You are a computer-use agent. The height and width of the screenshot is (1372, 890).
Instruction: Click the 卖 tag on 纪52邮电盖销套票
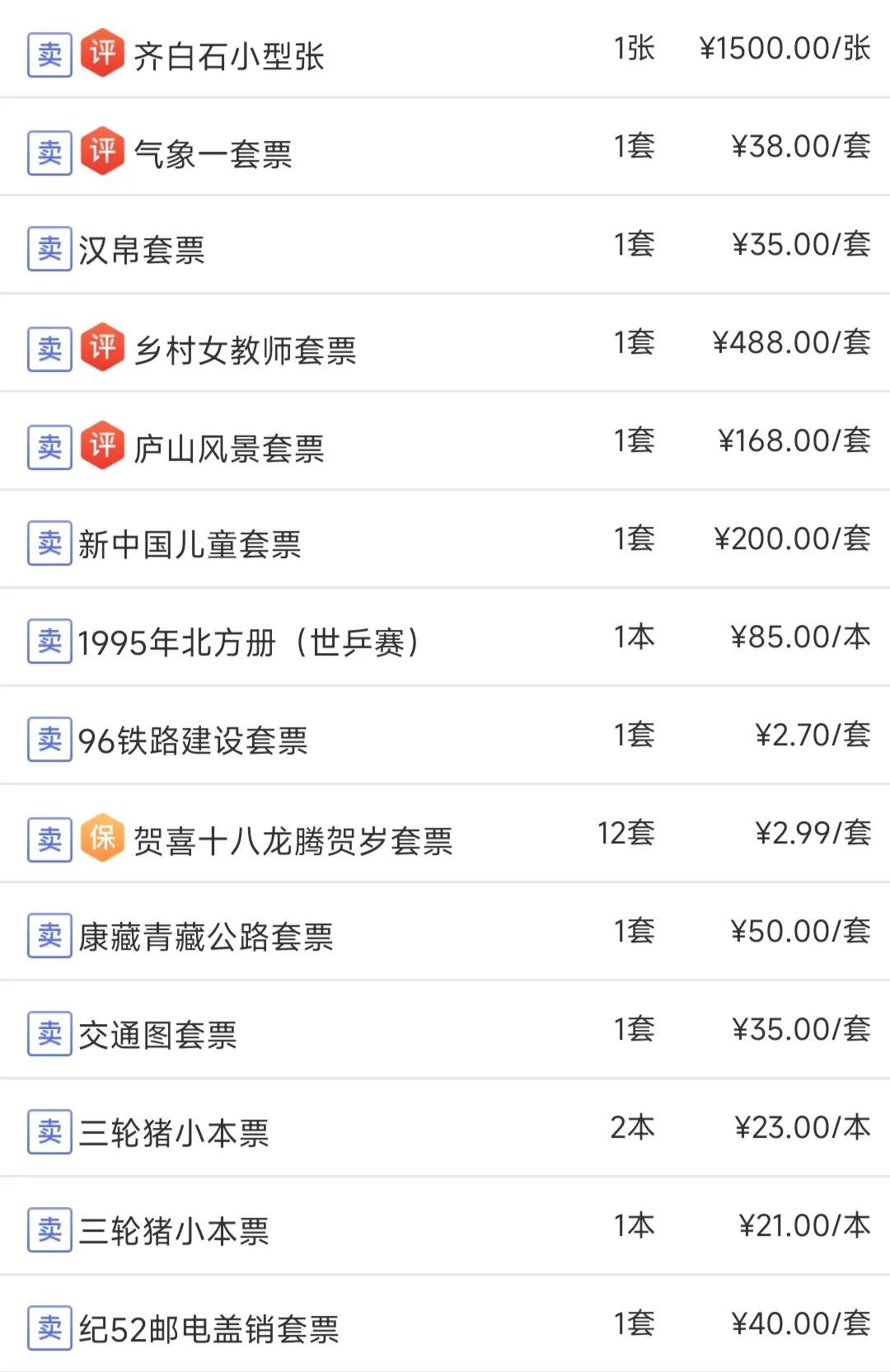(49, 1328)
